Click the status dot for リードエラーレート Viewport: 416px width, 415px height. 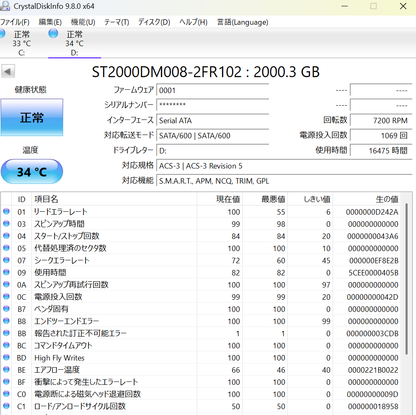tap(6, 211)
